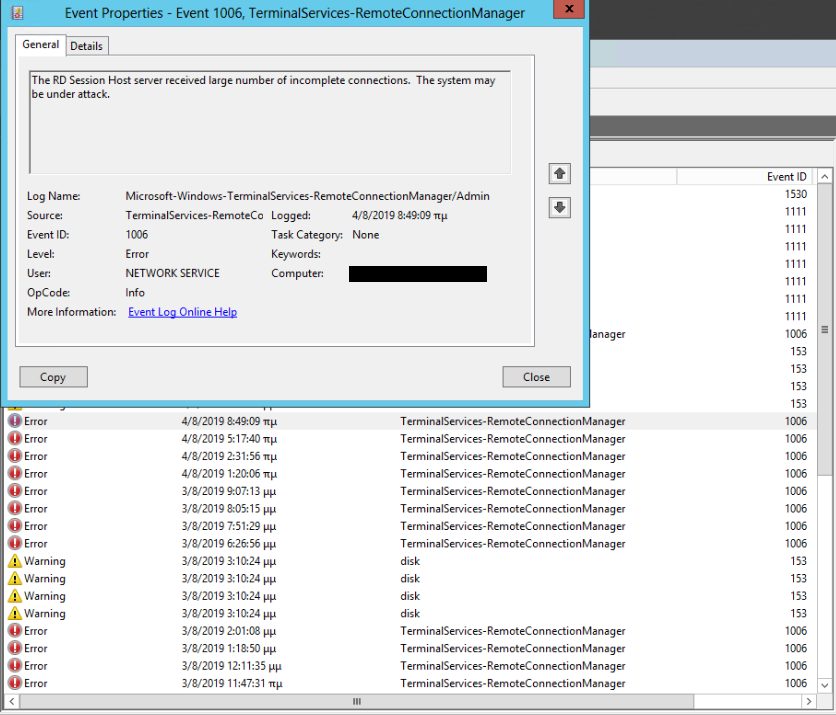The width and height of the screenshot is (836, 715).
Task: Click error icon of 3/8/2019 11:47:31 row
Action: [x=15, y=683]
